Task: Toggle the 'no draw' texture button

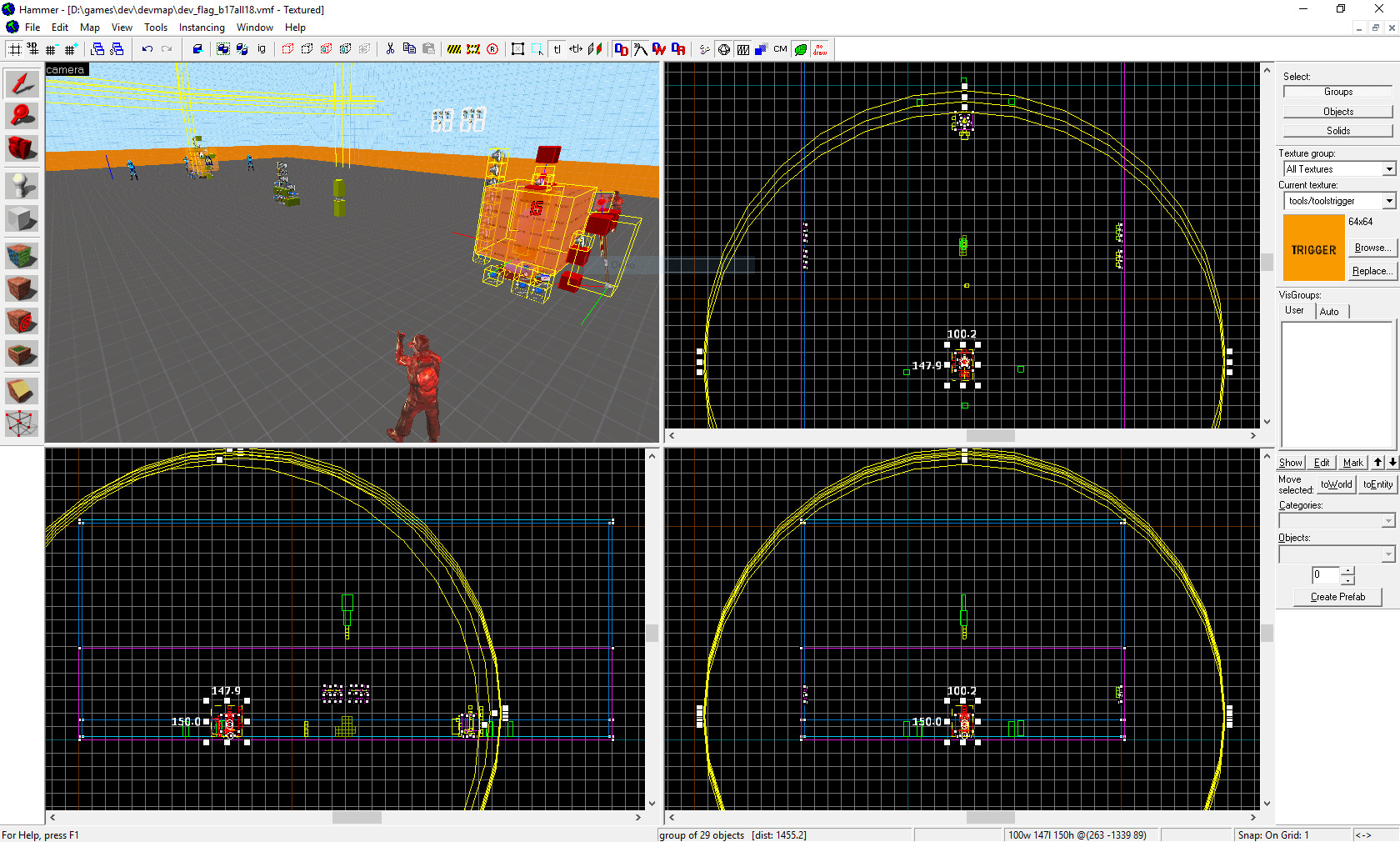Action: [x=820, y=49]
